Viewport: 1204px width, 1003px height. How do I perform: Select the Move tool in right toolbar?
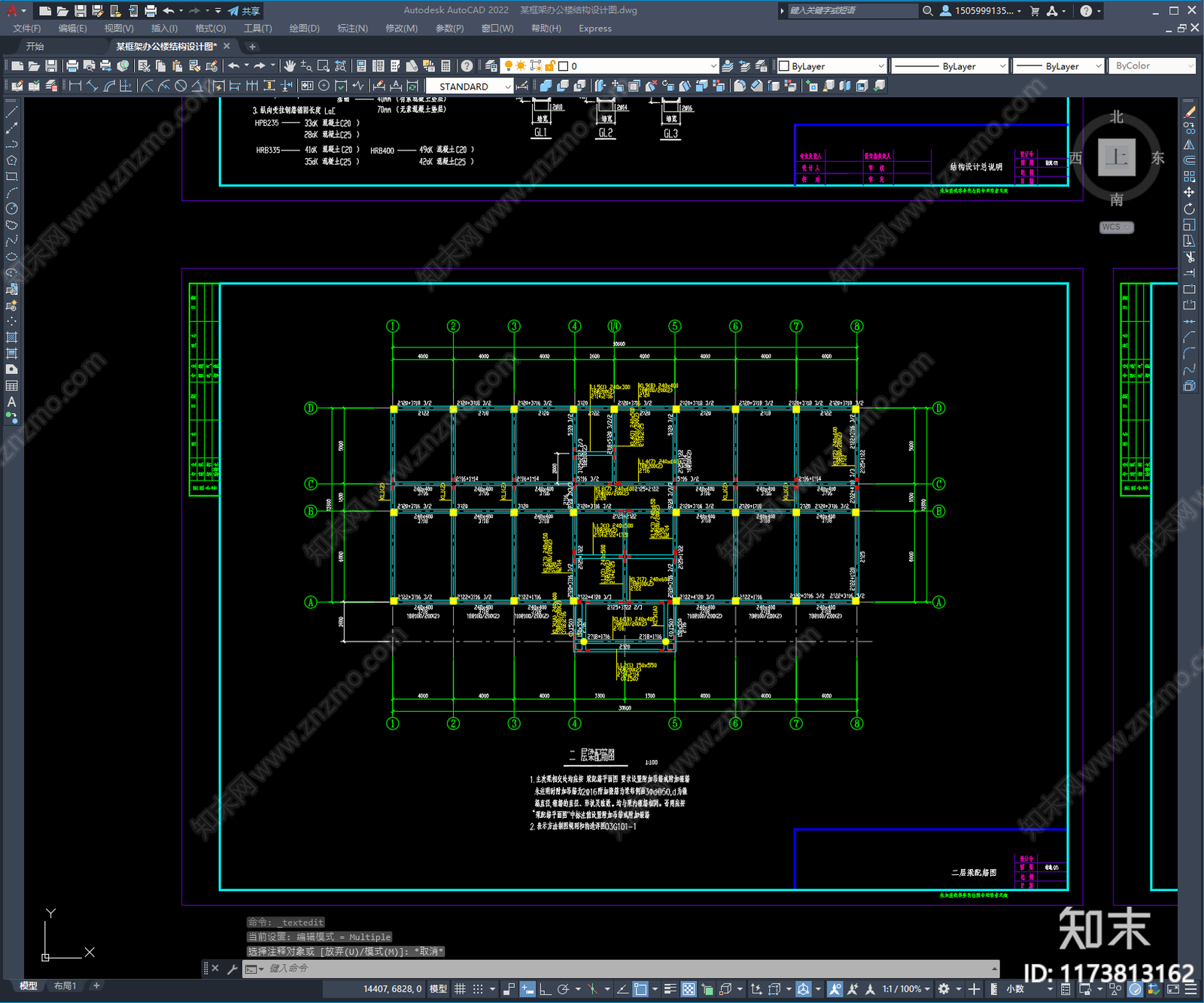(x=1190, y=193)
